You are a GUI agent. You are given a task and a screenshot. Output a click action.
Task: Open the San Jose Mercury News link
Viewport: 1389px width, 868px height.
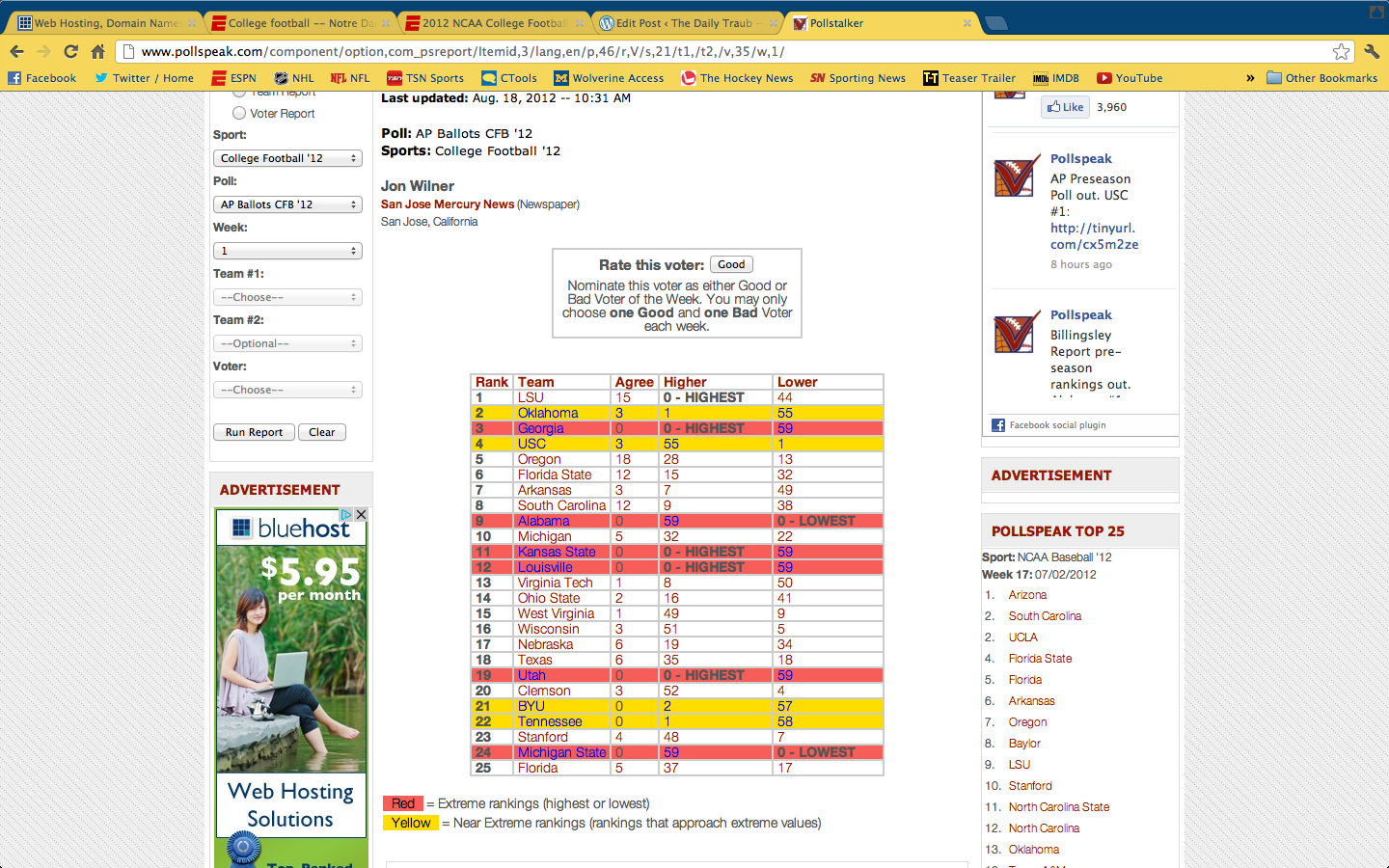448,204
